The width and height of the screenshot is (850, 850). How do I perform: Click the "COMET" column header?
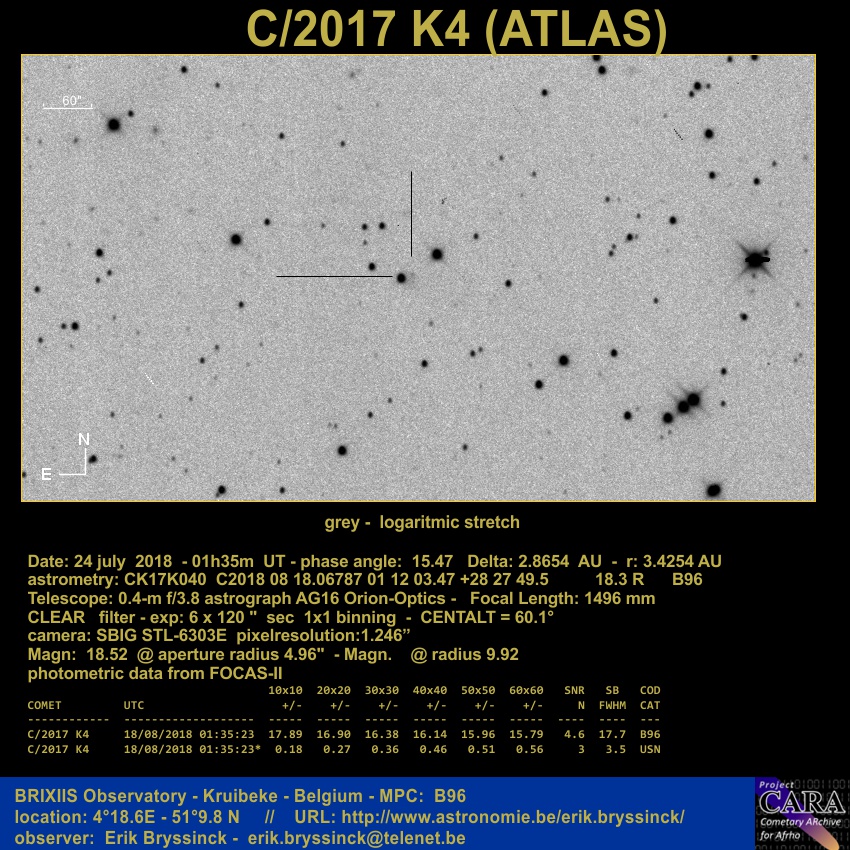point(44,706)
